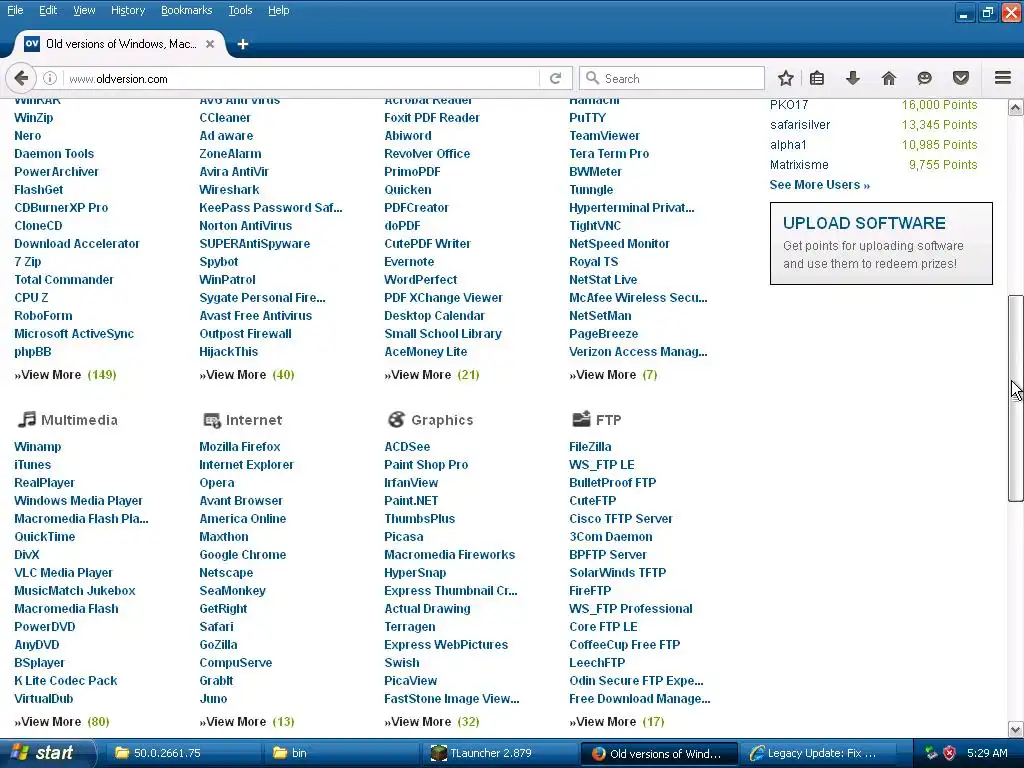Switch to Legacy Update Internet Explorer window
The width and height of the screenshot is (1024, 768).
(x=819, y=753)
